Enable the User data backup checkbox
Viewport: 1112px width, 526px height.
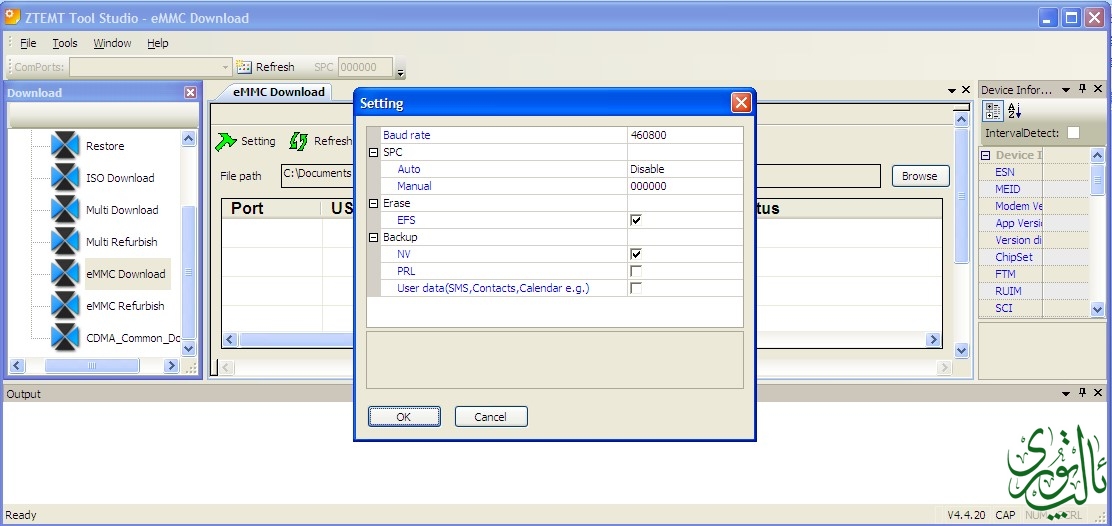pyautogui.click(x=636, y=288)
